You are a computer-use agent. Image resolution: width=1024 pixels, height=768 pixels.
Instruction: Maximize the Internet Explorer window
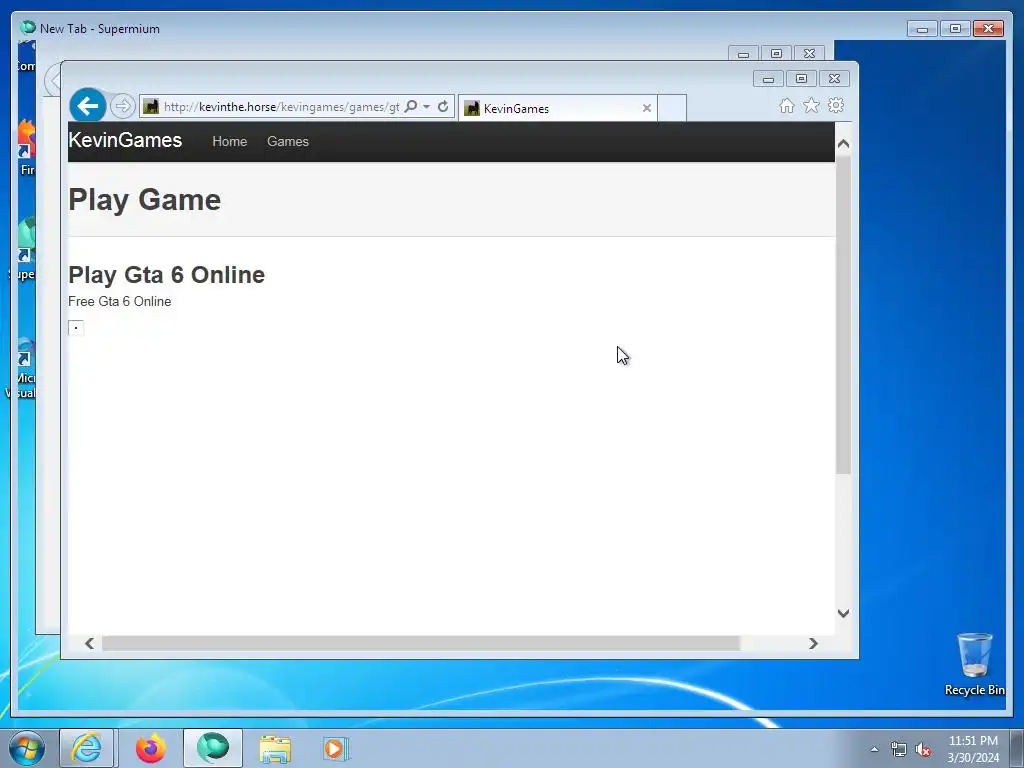click(x=801, y=79)
